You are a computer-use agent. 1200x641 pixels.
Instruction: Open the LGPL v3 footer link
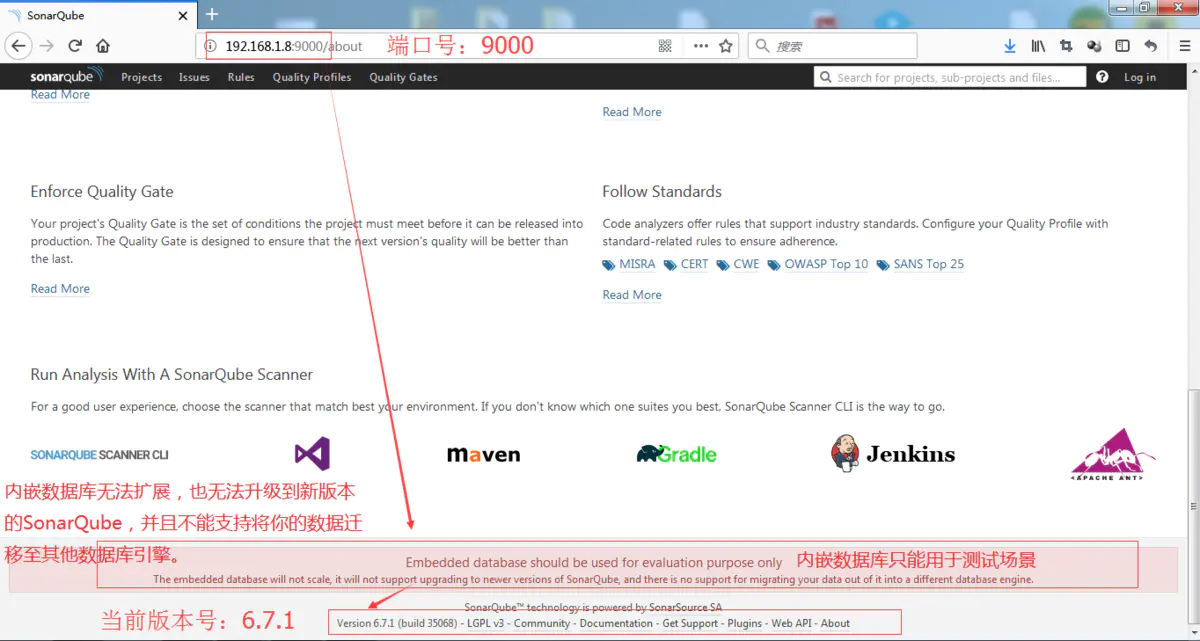point(485,623)
